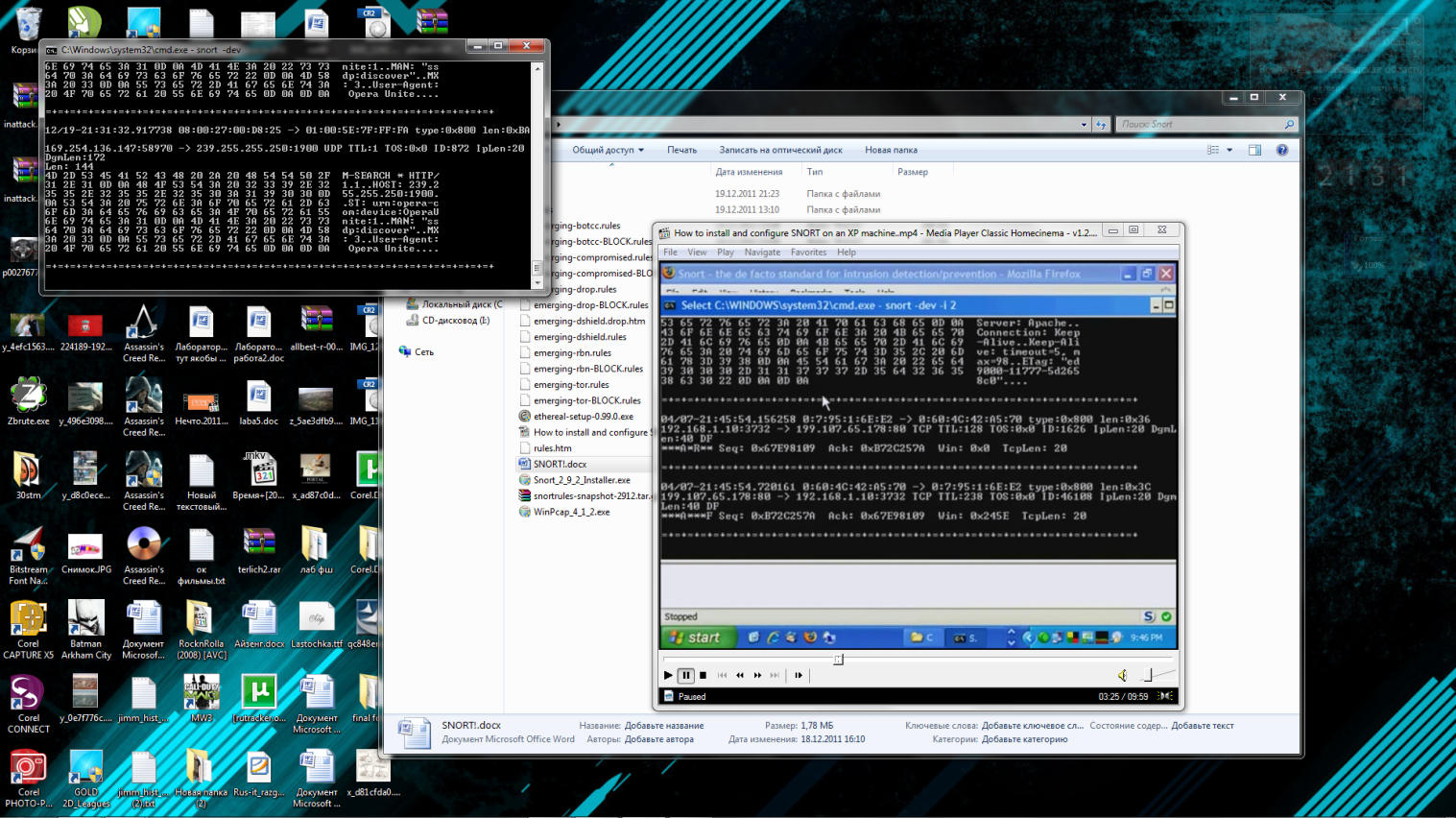Open the View menu in Media Player Classic
This screenshot has height=818, width=1456.
697,253
